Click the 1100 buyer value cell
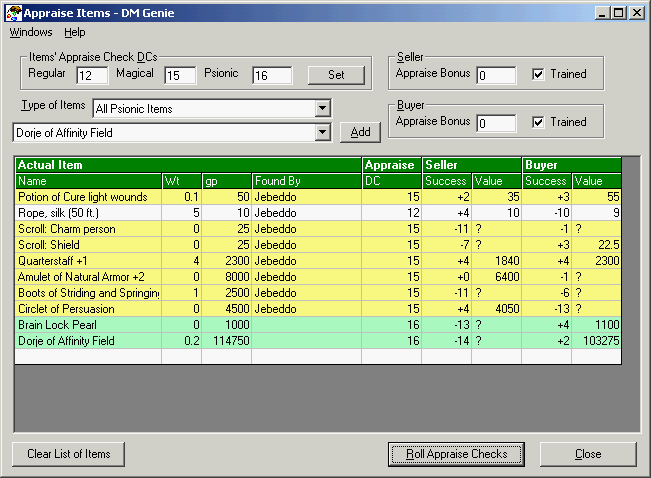The image size is (651, 478). click(x=597, y=325)
